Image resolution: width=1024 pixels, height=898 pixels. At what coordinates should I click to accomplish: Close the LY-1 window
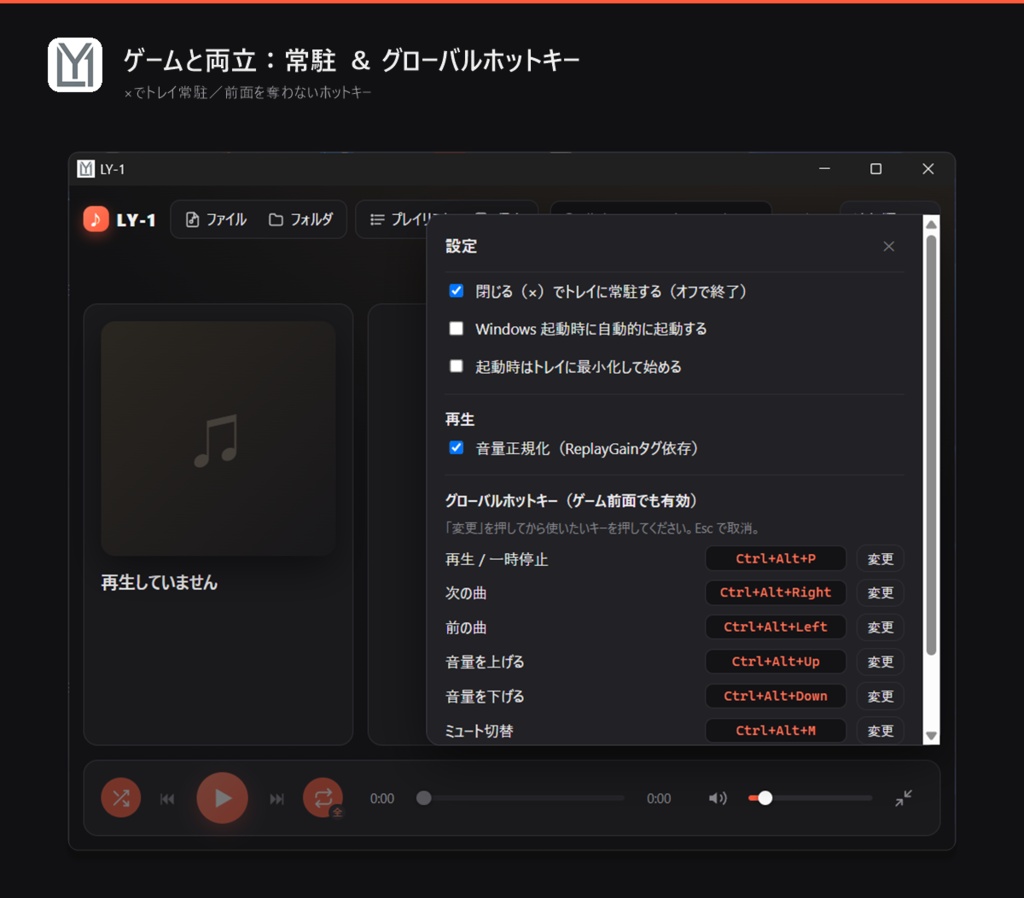click(x=928, y=169)
